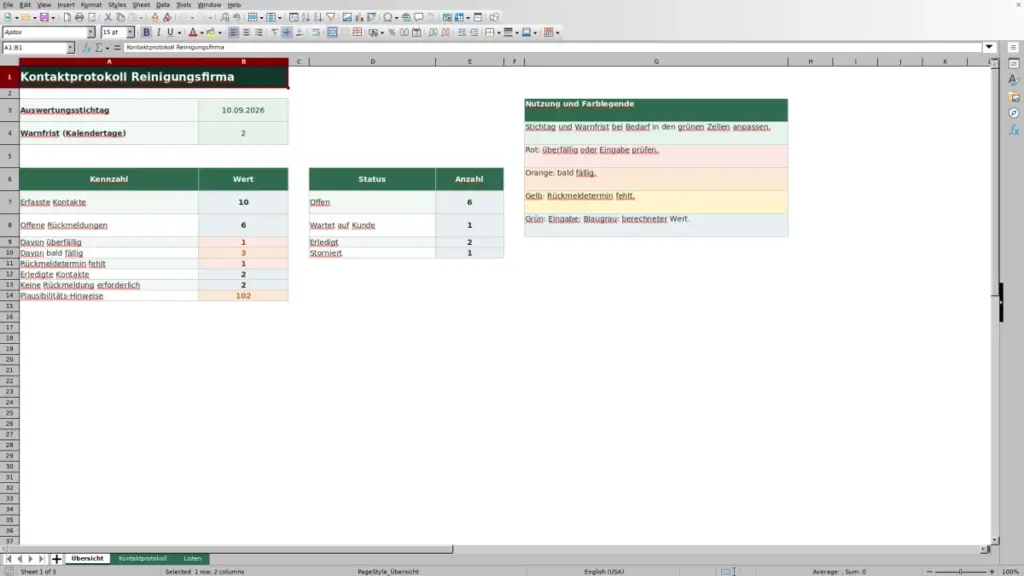Switch to the Kontaktprotokoll sheet tab
1024x576 pixels.
click(142, 559)
